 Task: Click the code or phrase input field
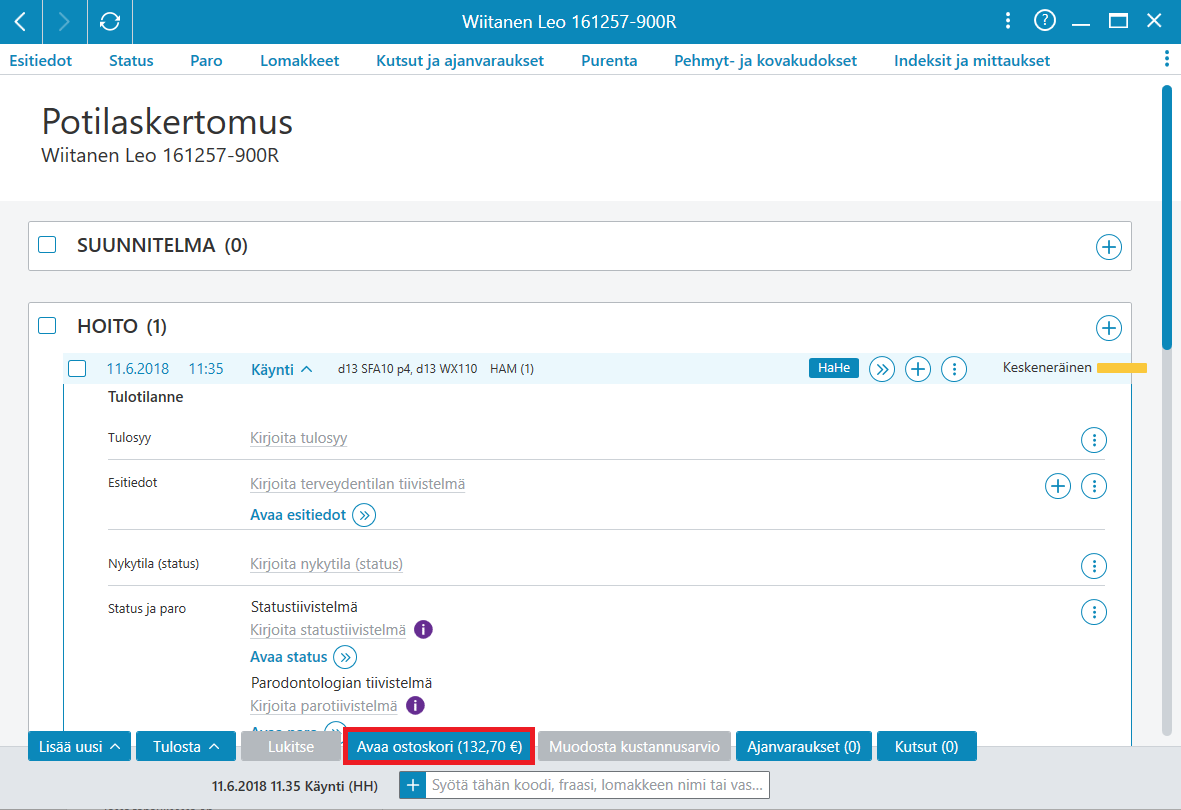pos(598,785)
